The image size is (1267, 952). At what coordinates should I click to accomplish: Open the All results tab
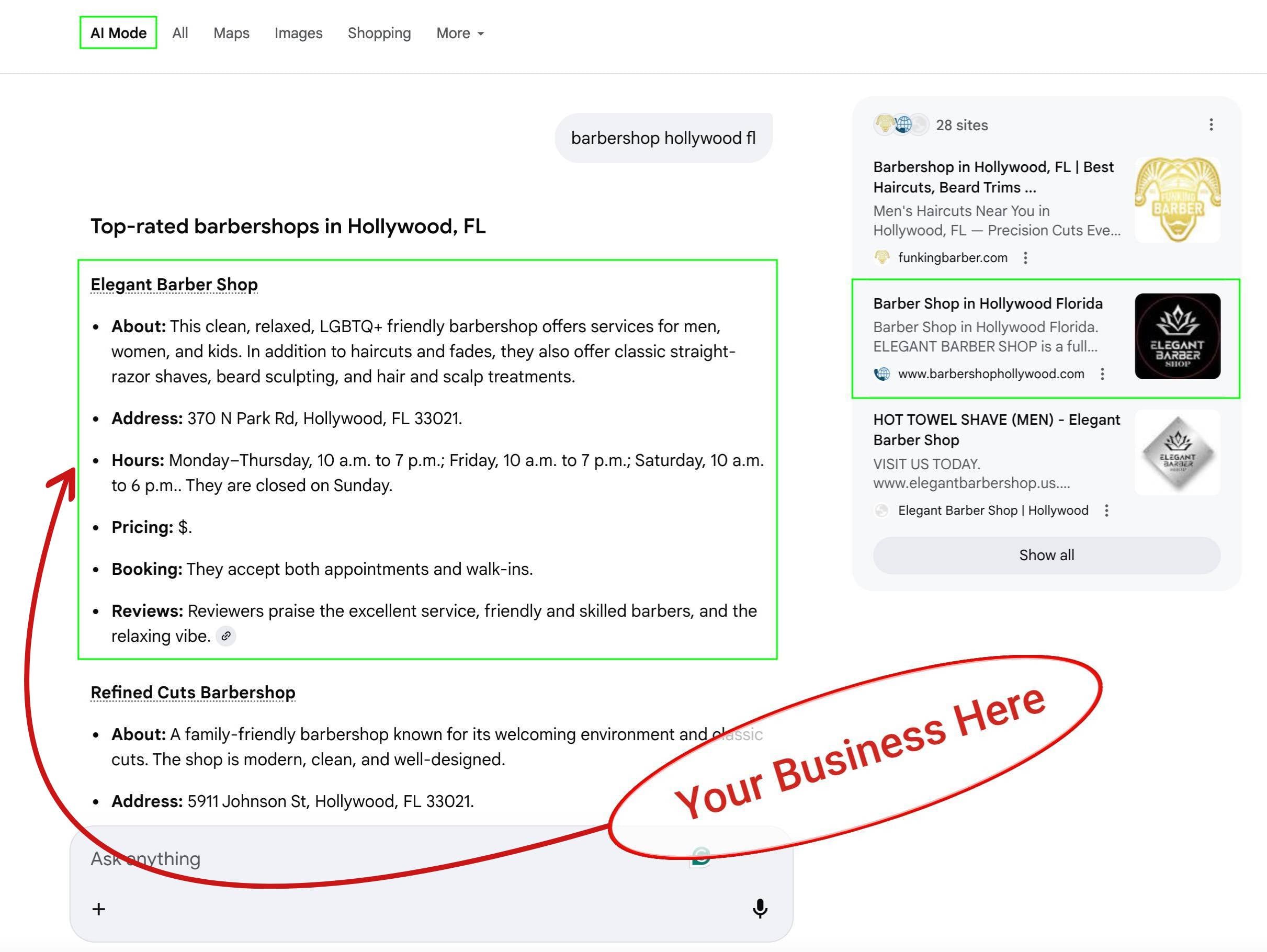tap(180, 33)
